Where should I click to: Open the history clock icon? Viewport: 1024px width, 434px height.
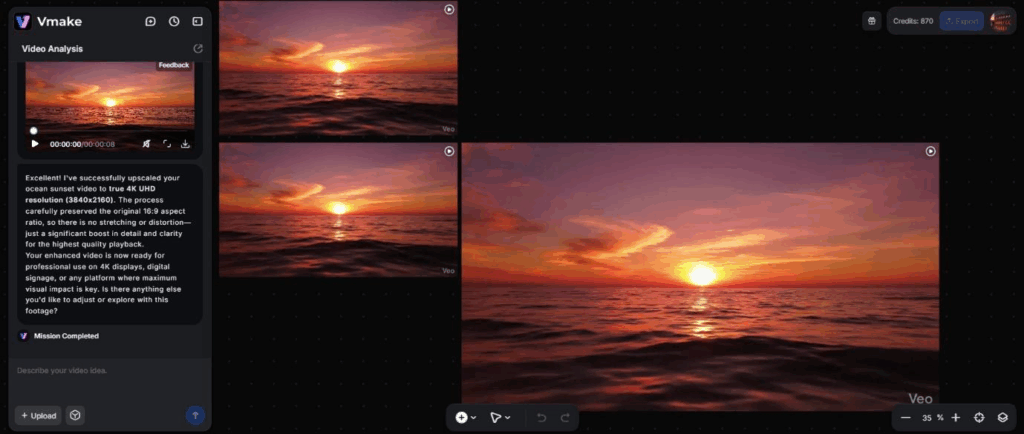tap(174, 21)
